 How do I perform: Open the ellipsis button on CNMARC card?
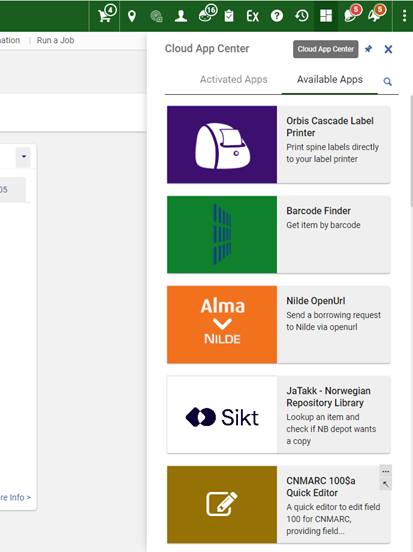(x=386, y=471)
